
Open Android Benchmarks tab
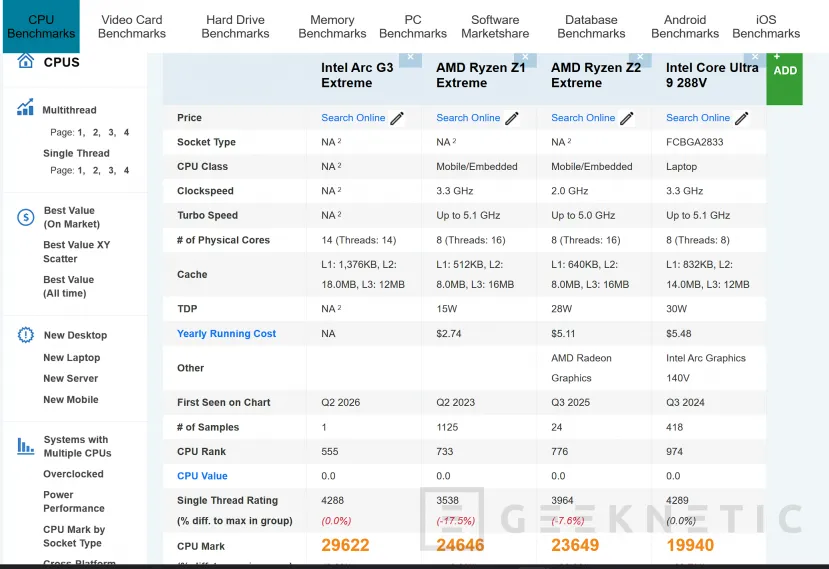coord(685,26)
